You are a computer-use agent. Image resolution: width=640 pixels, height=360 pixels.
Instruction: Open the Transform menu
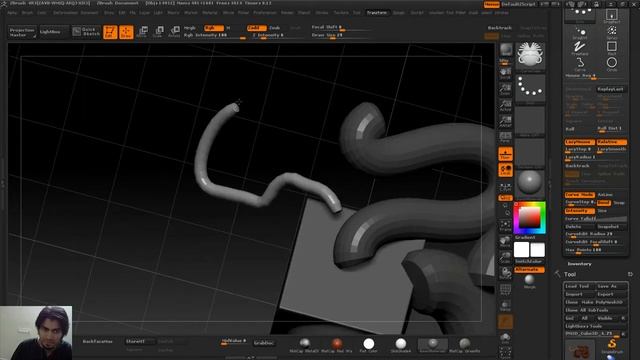click(x=376, y=13)
